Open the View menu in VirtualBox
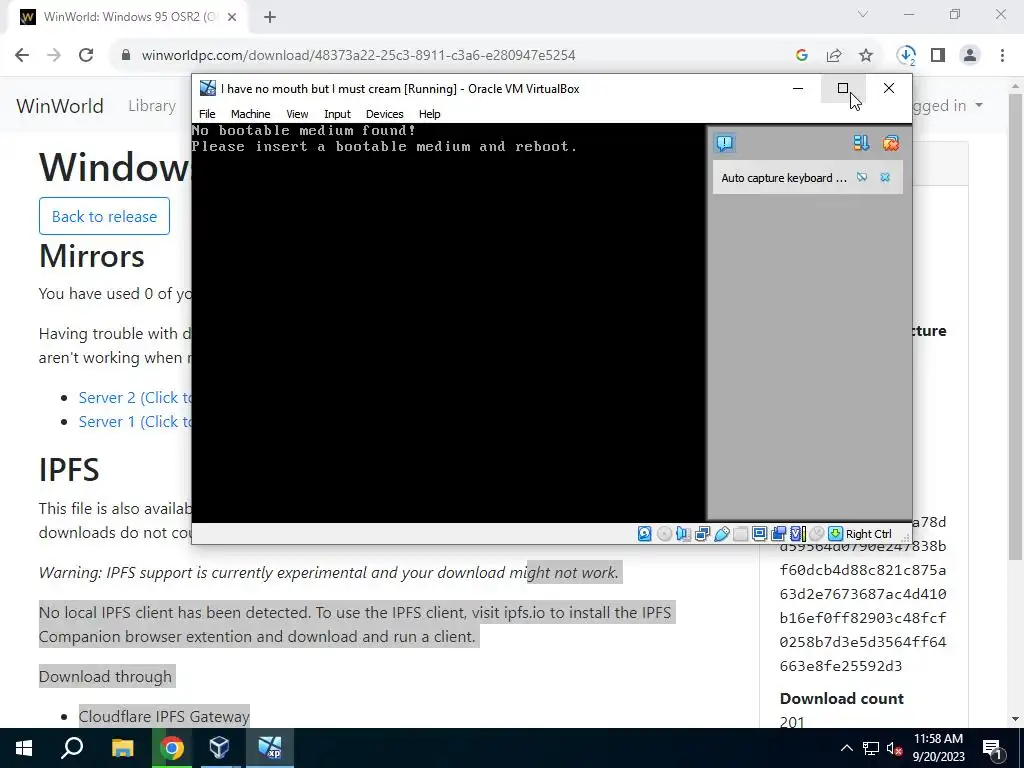The height and width of the screenshot is (768, 1024). pos(297,114)
